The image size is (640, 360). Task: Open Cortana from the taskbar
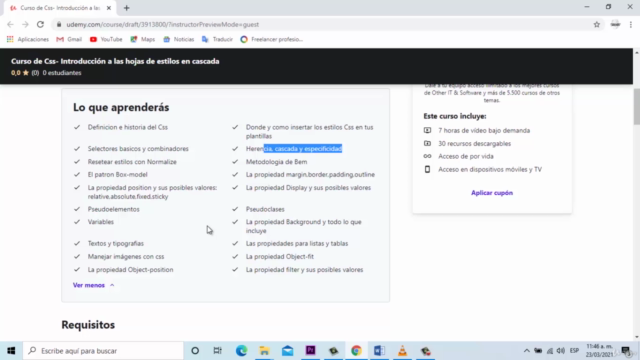click(x=195, y=351)
